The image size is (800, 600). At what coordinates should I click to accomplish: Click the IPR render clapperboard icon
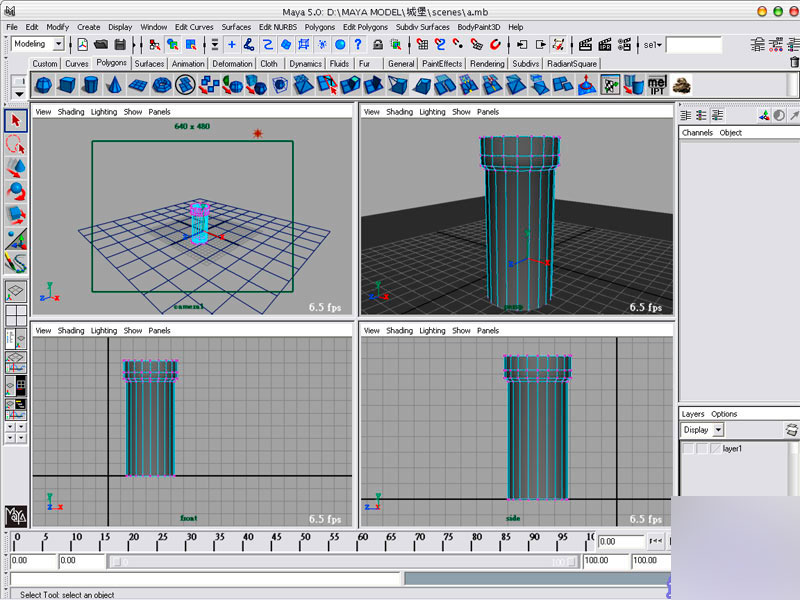point(605,45)
